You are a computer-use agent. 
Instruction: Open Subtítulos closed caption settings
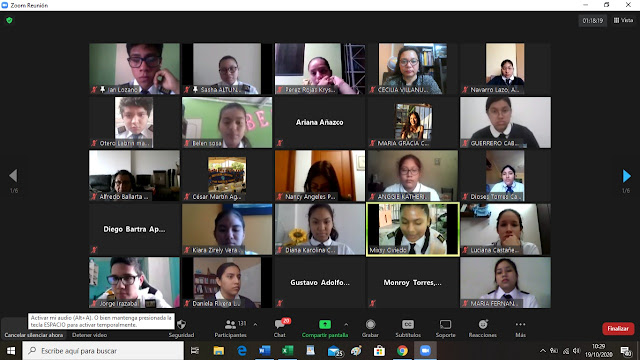pos(408,329)
